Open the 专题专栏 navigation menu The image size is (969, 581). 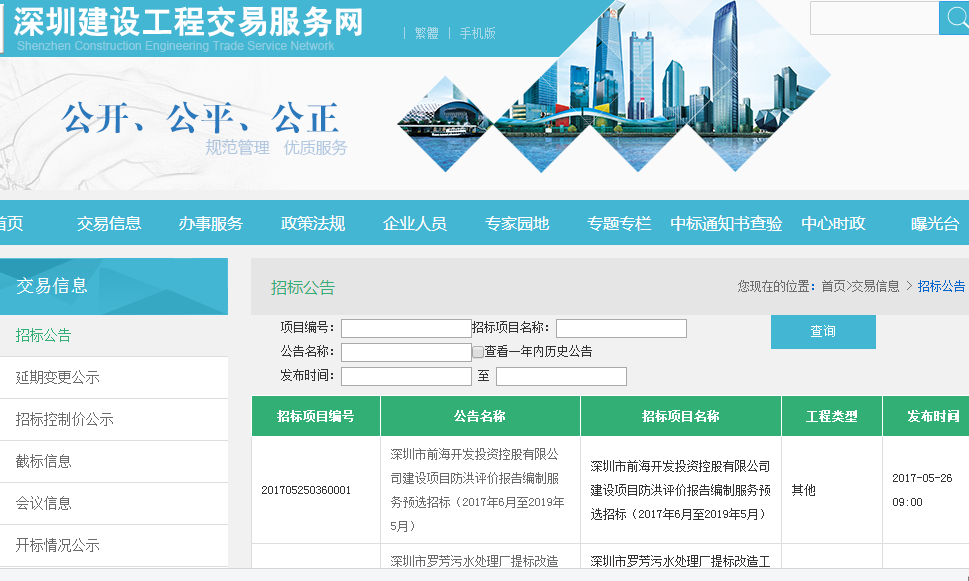619,223
